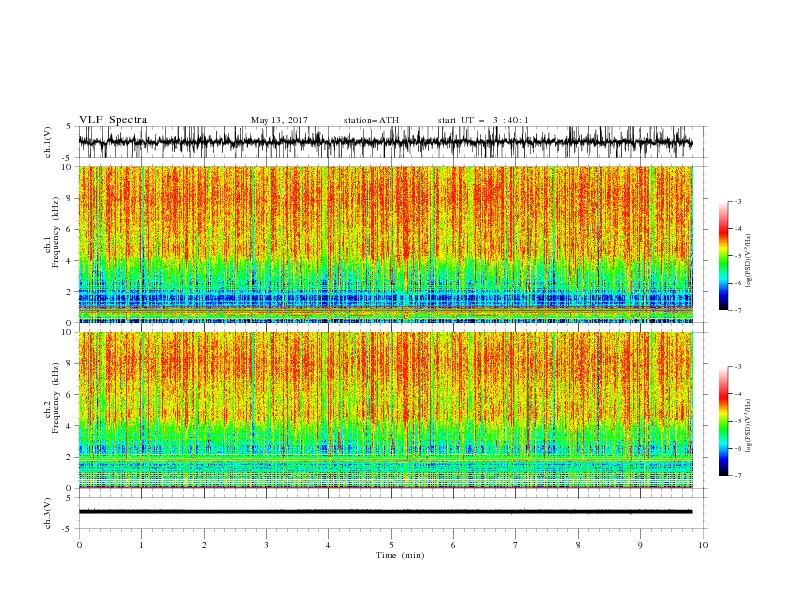Click the "VLF Spectra" plot title
Image resolution: width=792 pixels, height=612 pixels.
point(113,120)
